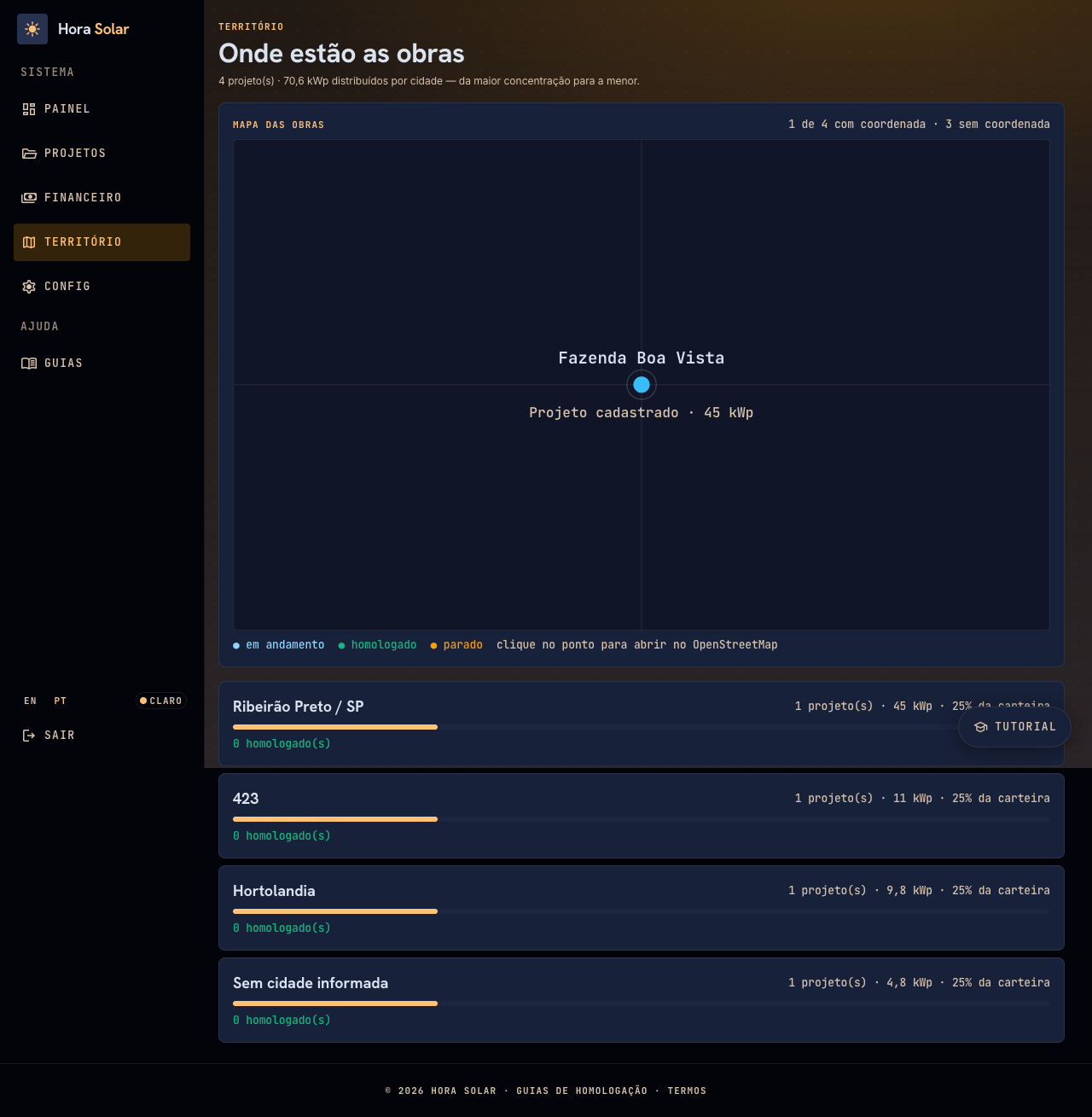Open the Guias help page
Screen dimensions: 1092x1117
[x=102, y=364]
